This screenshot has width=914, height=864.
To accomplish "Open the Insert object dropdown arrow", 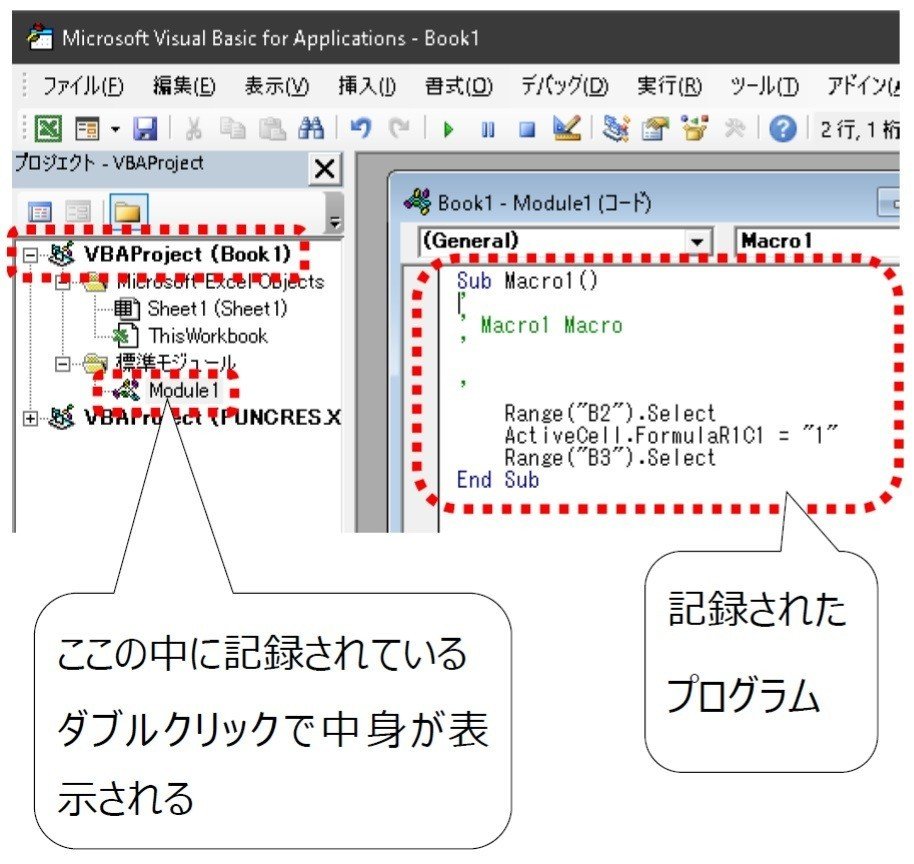I will [115, 129].
